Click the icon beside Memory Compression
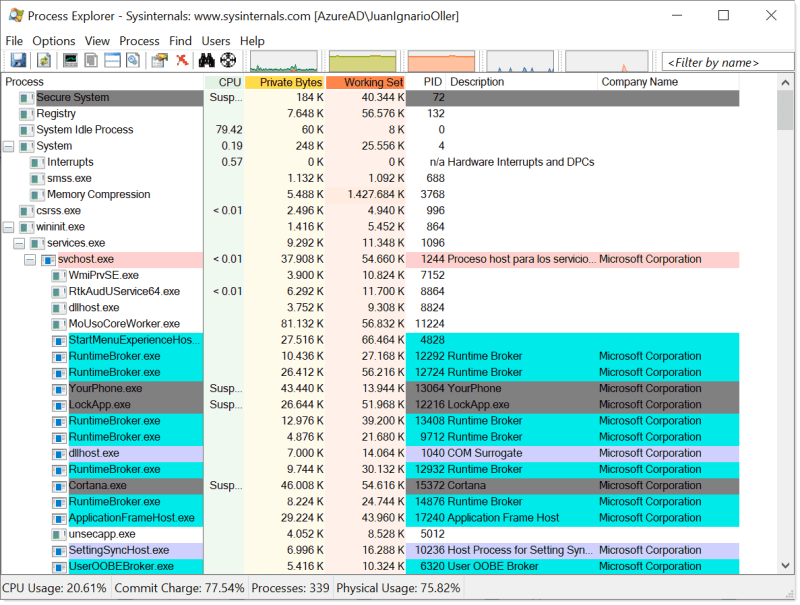Viewport: 800px width, 605px height. 37,195
